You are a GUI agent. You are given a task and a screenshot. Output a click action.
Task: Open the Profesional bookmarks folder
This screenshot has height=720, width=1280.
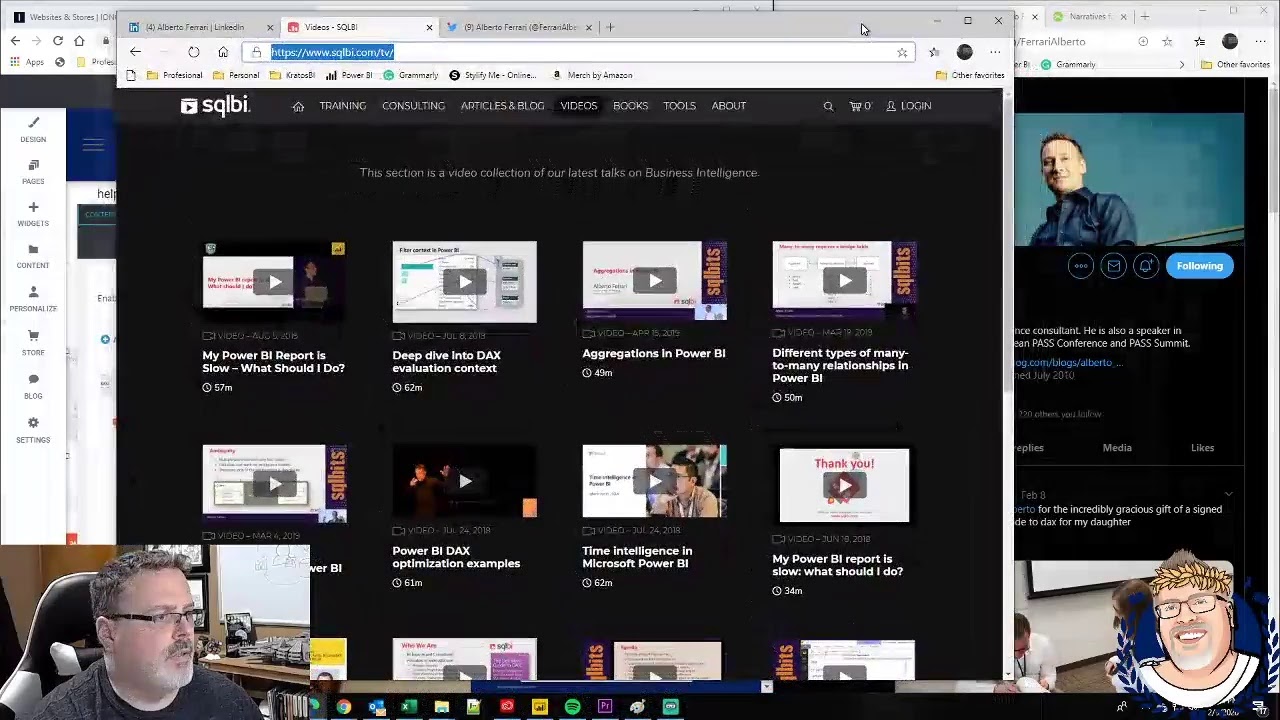(175, 75)
